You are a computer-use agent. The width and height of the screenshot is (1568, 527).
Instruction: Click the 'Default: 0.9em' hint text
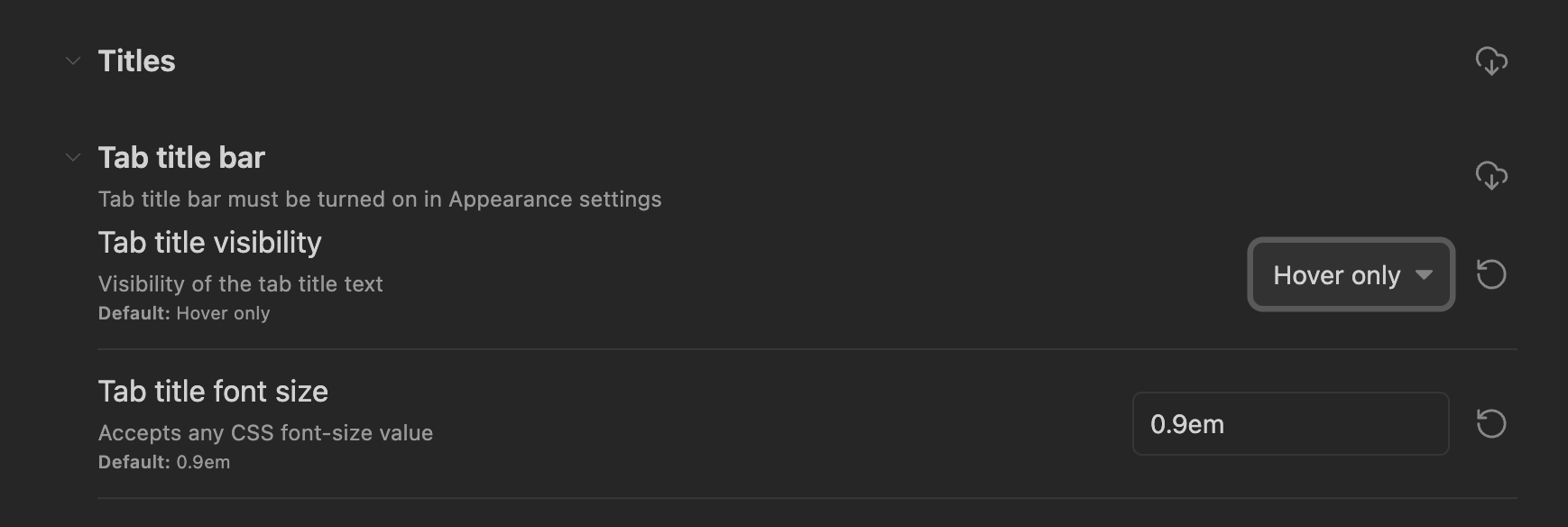click(164, 462)
